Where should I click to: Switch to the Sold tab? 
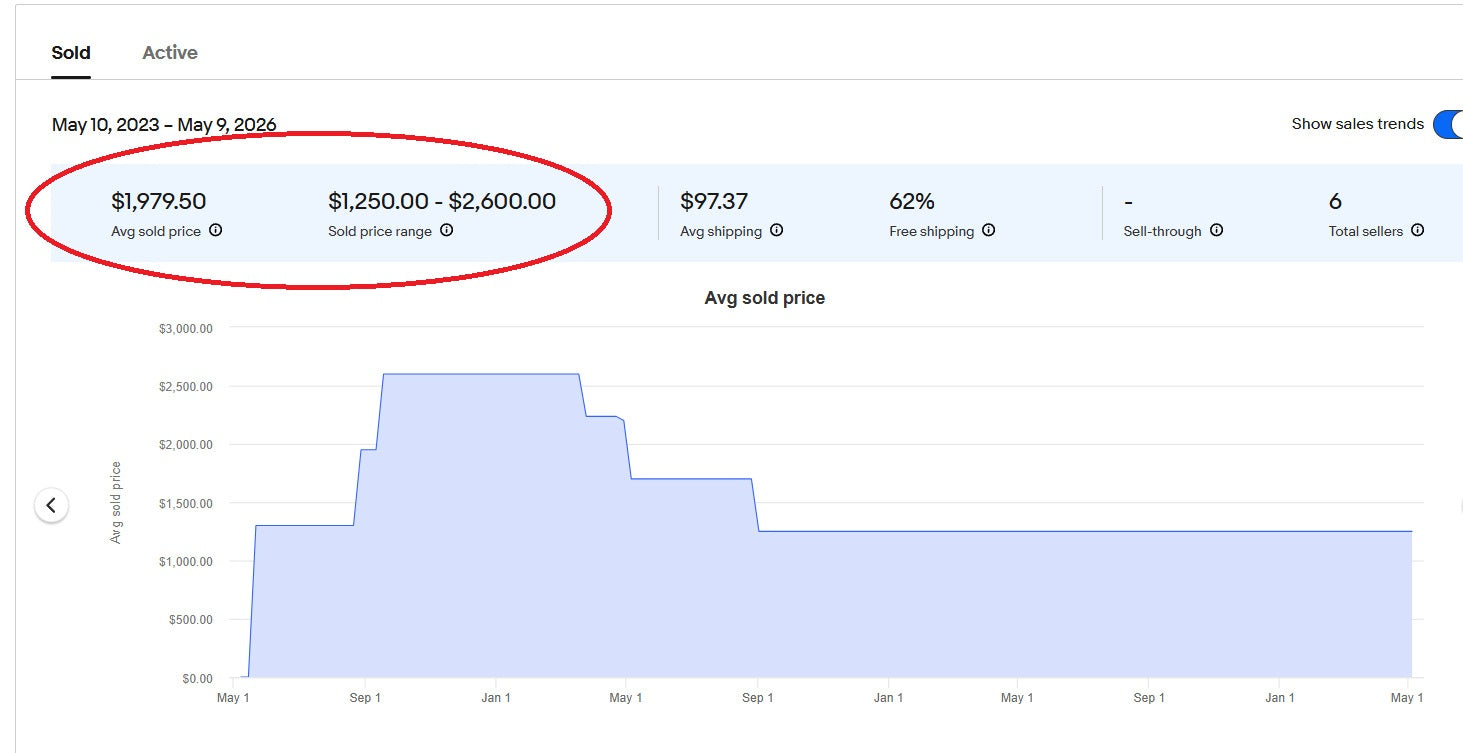(x=71, y=53)
